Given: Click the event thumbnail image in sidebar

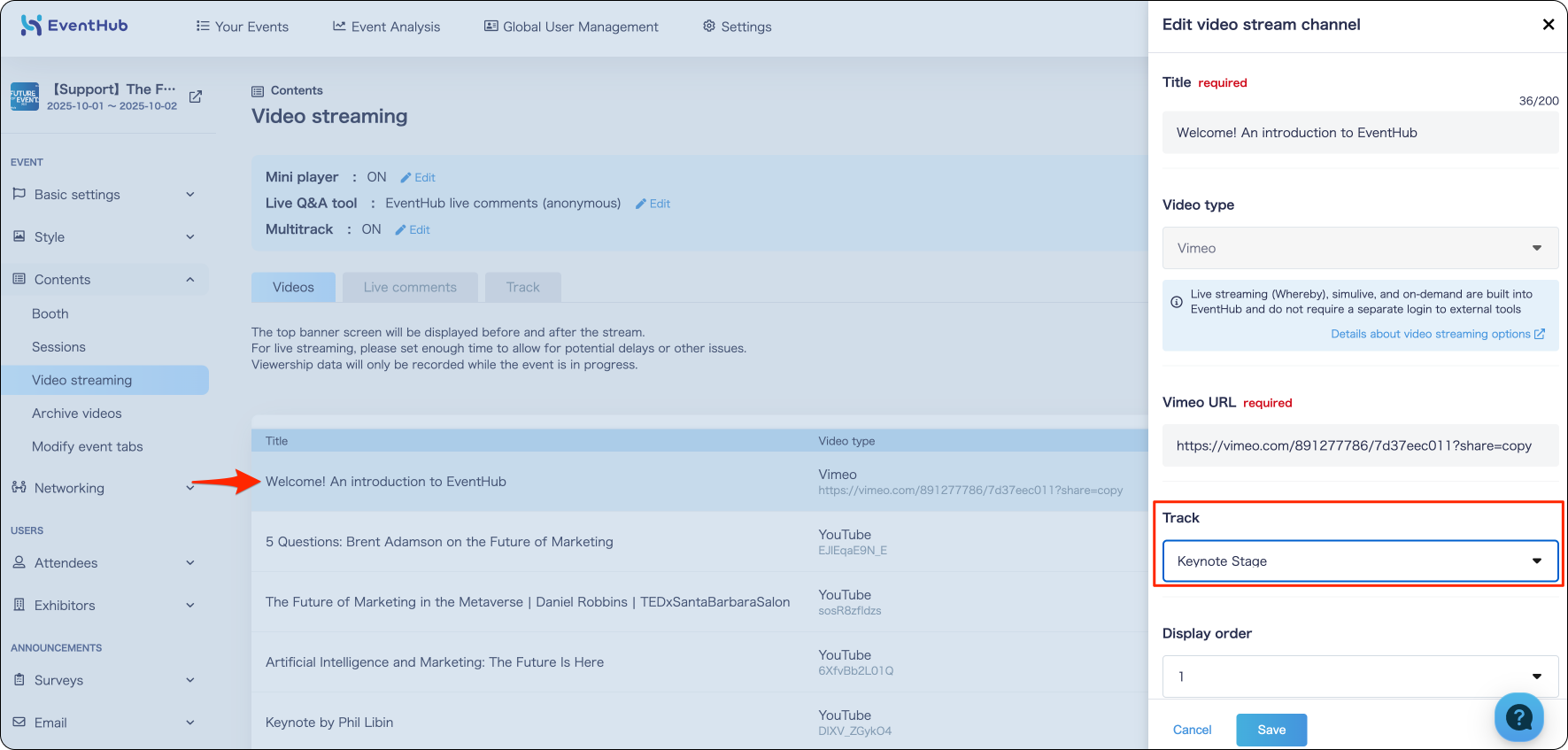Looking at the screenshot, I should click(25, 97).
